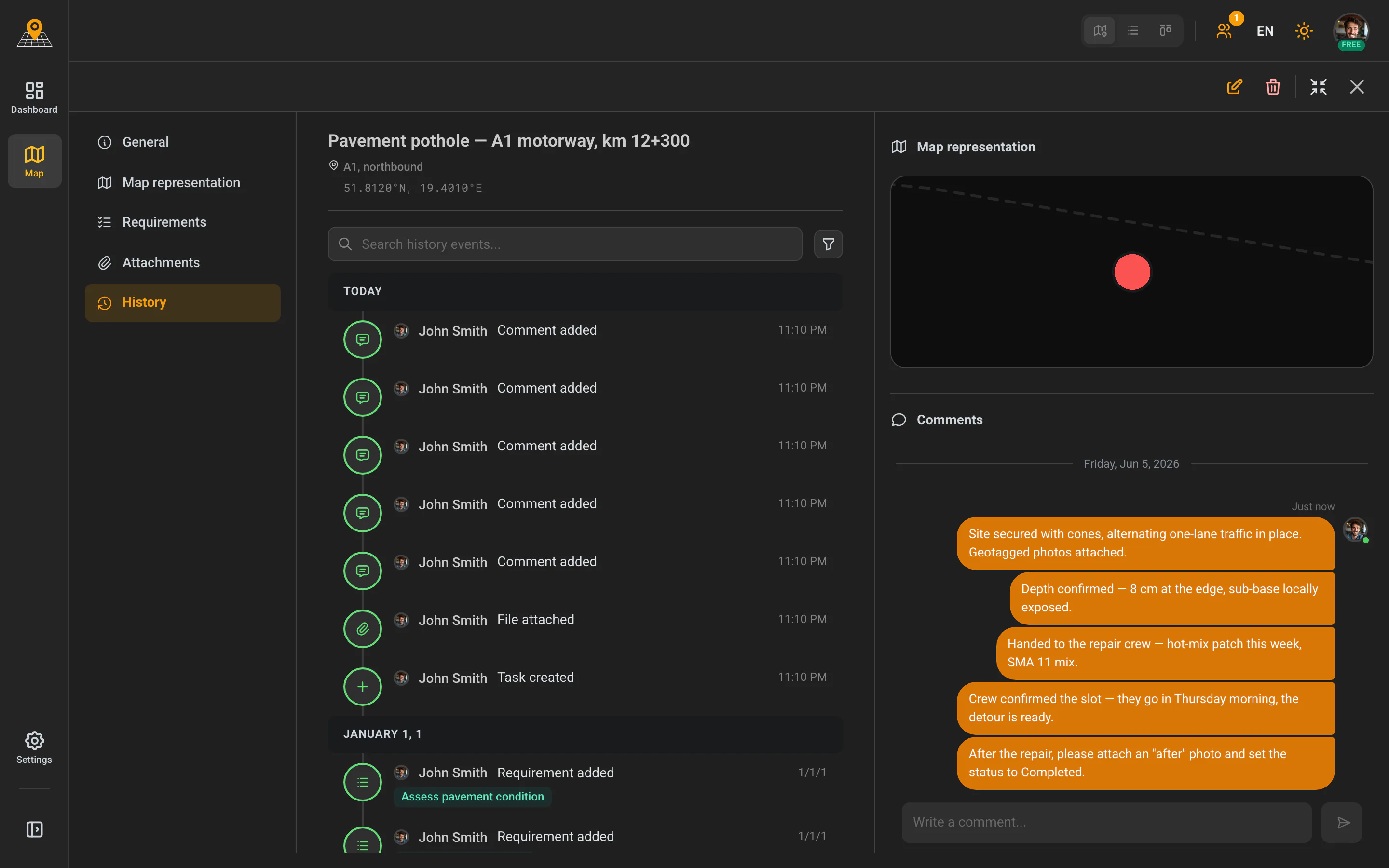
Task: Select the History tab
Action: tap(182, 302)
